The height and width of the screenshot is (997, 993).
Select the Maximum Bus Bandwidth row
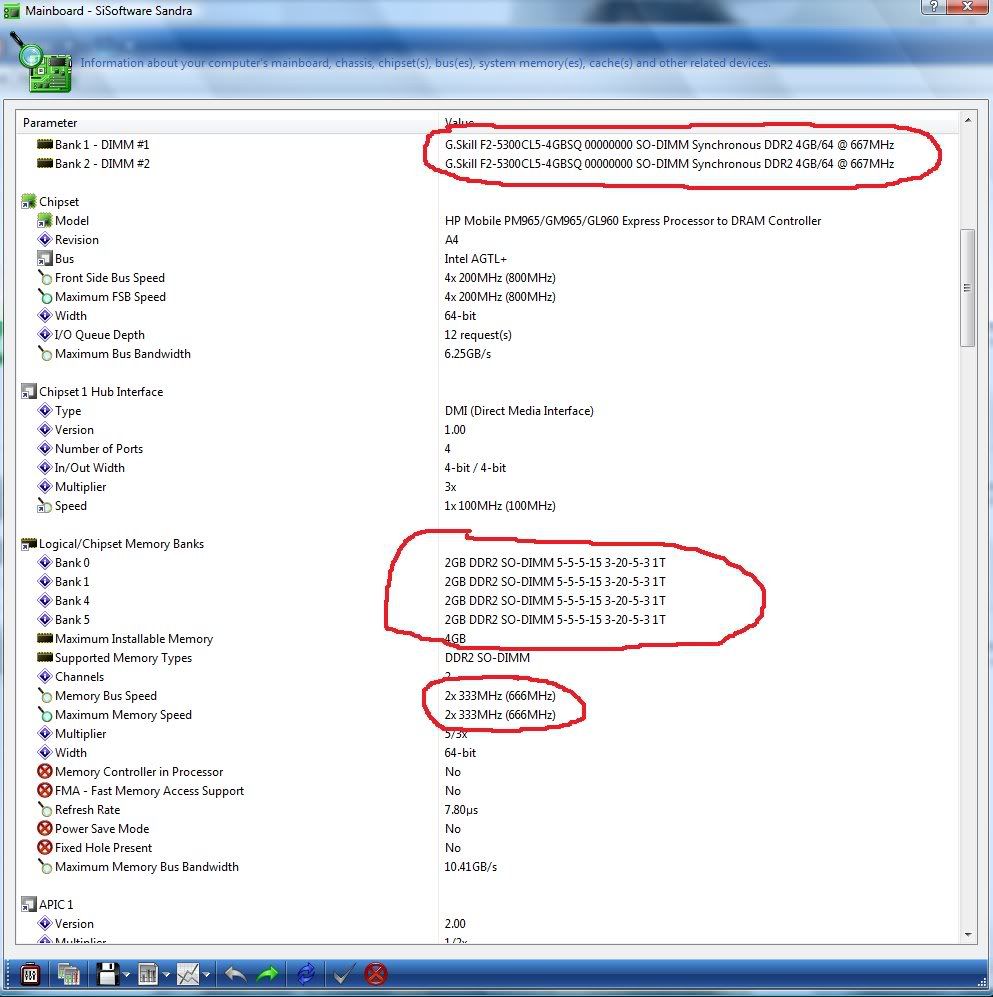click(x=486, y=354)
